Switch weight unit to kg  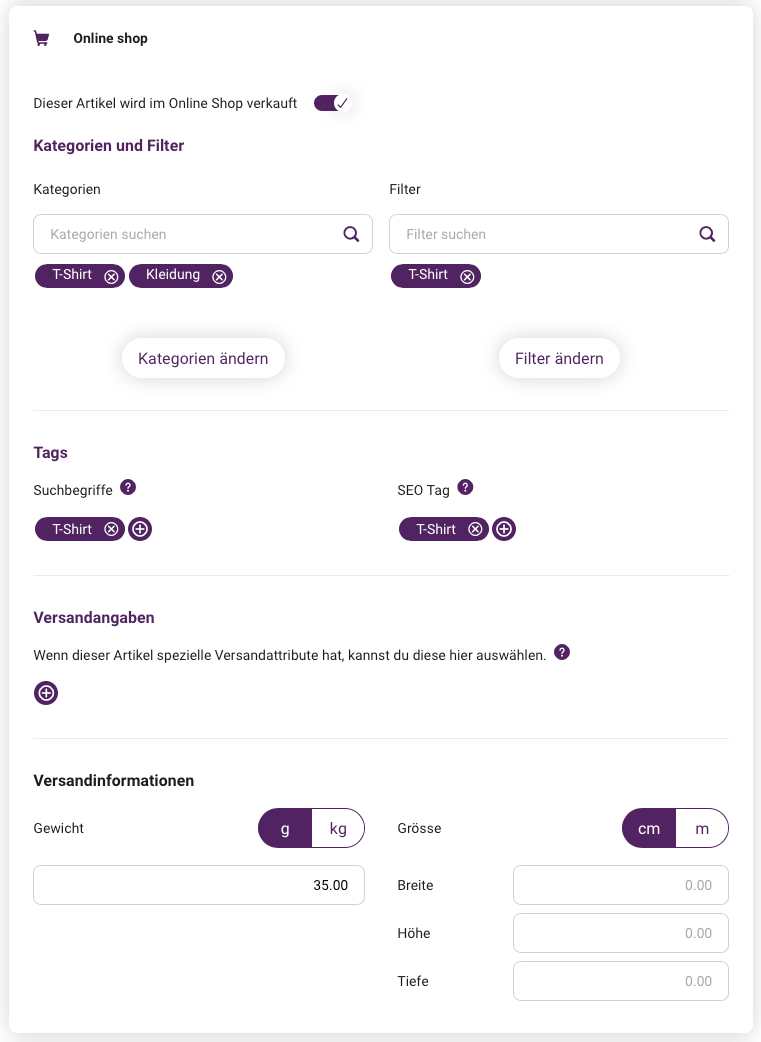coord(338,828)
